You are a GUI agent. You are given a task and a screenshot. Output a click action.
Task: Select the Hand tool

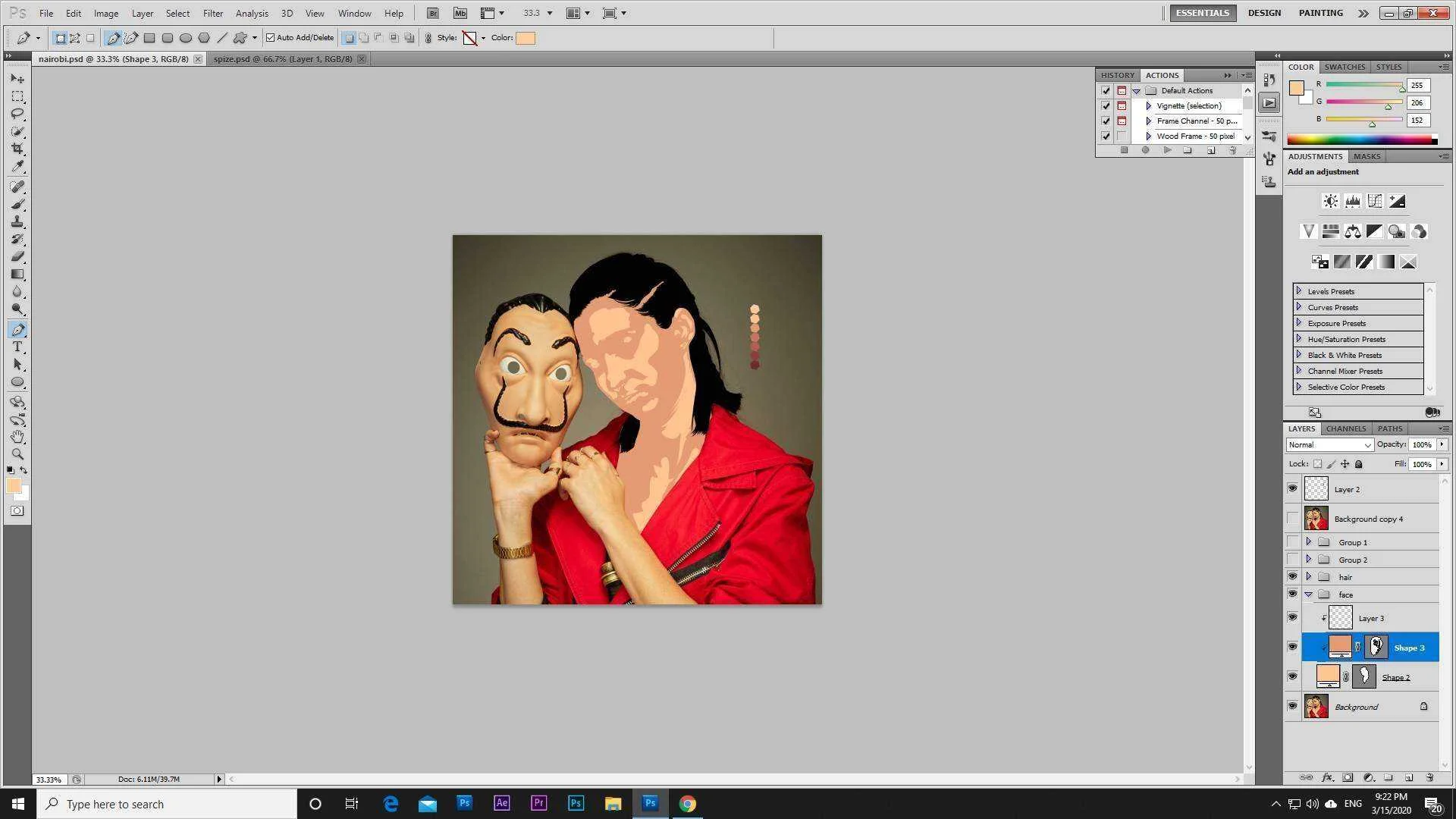point(17,437)
